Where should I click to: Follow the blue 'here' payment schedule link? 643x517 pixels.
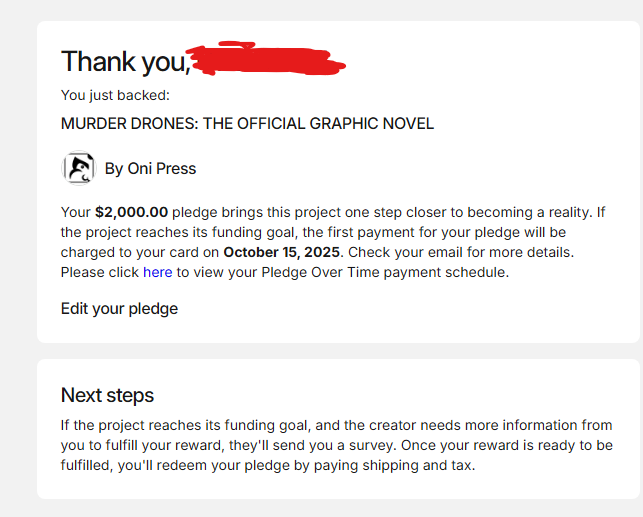pyautogui.click(x=157, y=272)
